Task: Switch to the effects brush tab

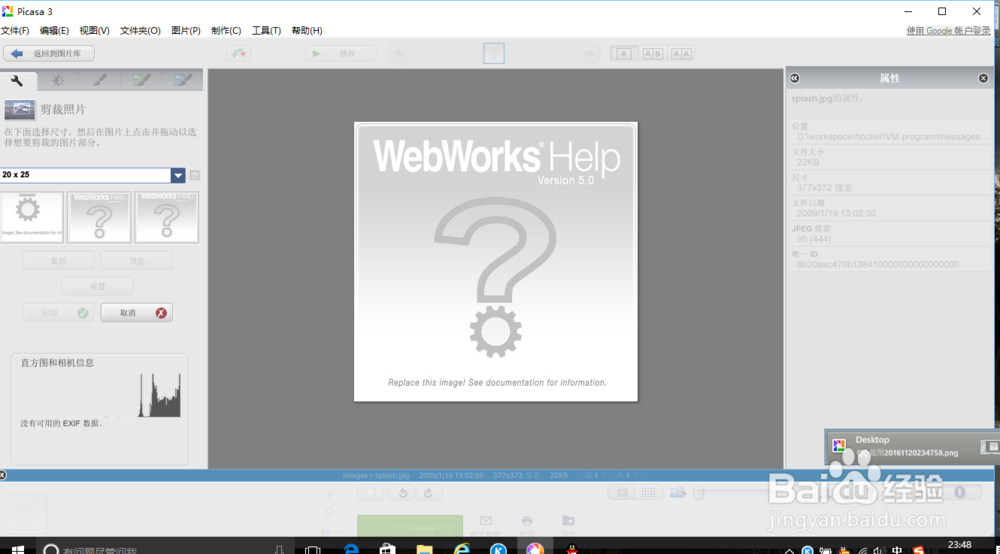Action: pyautogui.click(x=99, y=80)
